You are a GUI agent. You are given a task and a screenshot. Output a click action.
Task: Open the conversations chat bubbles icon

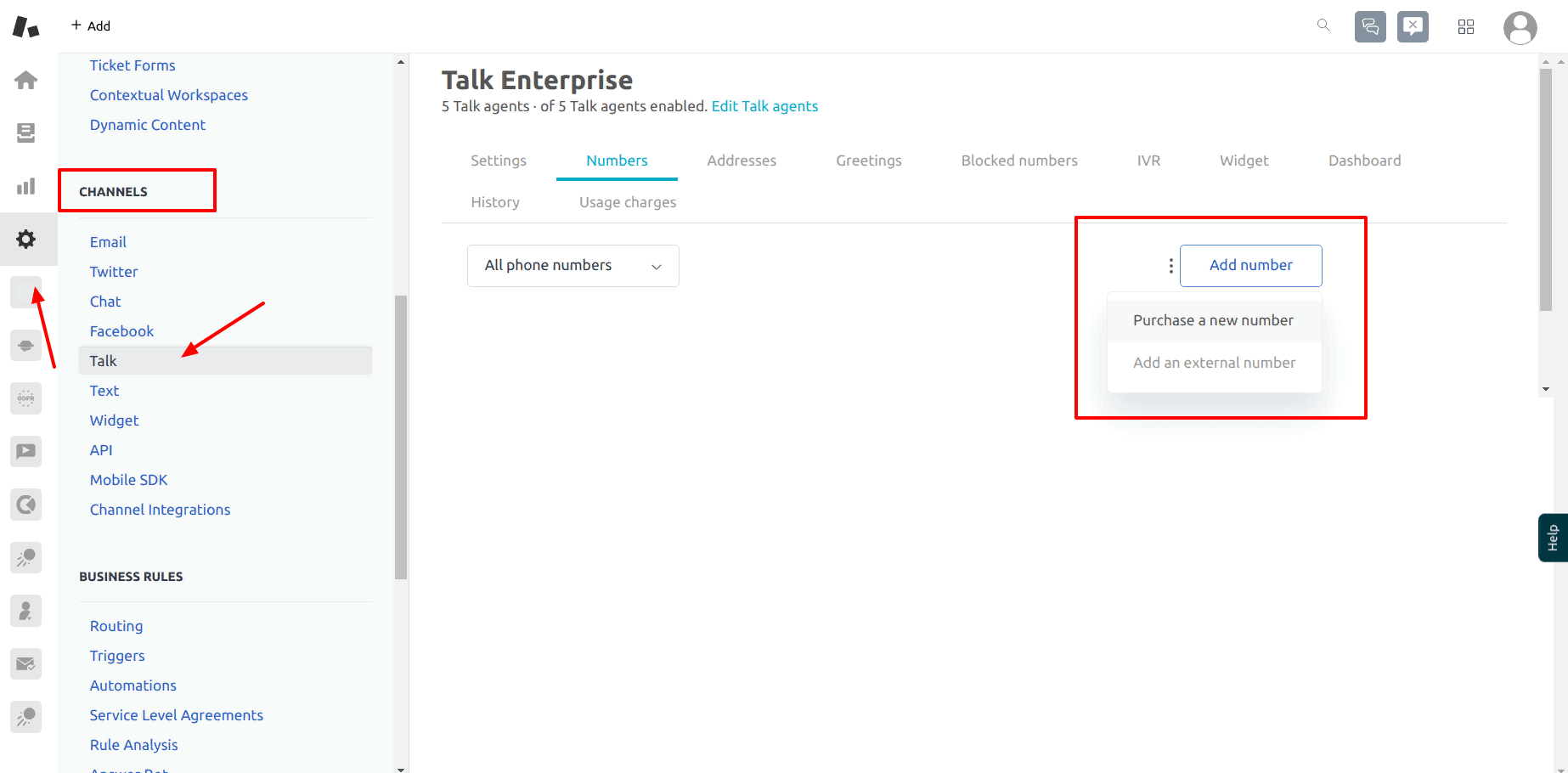click(x=1370, y=26)
